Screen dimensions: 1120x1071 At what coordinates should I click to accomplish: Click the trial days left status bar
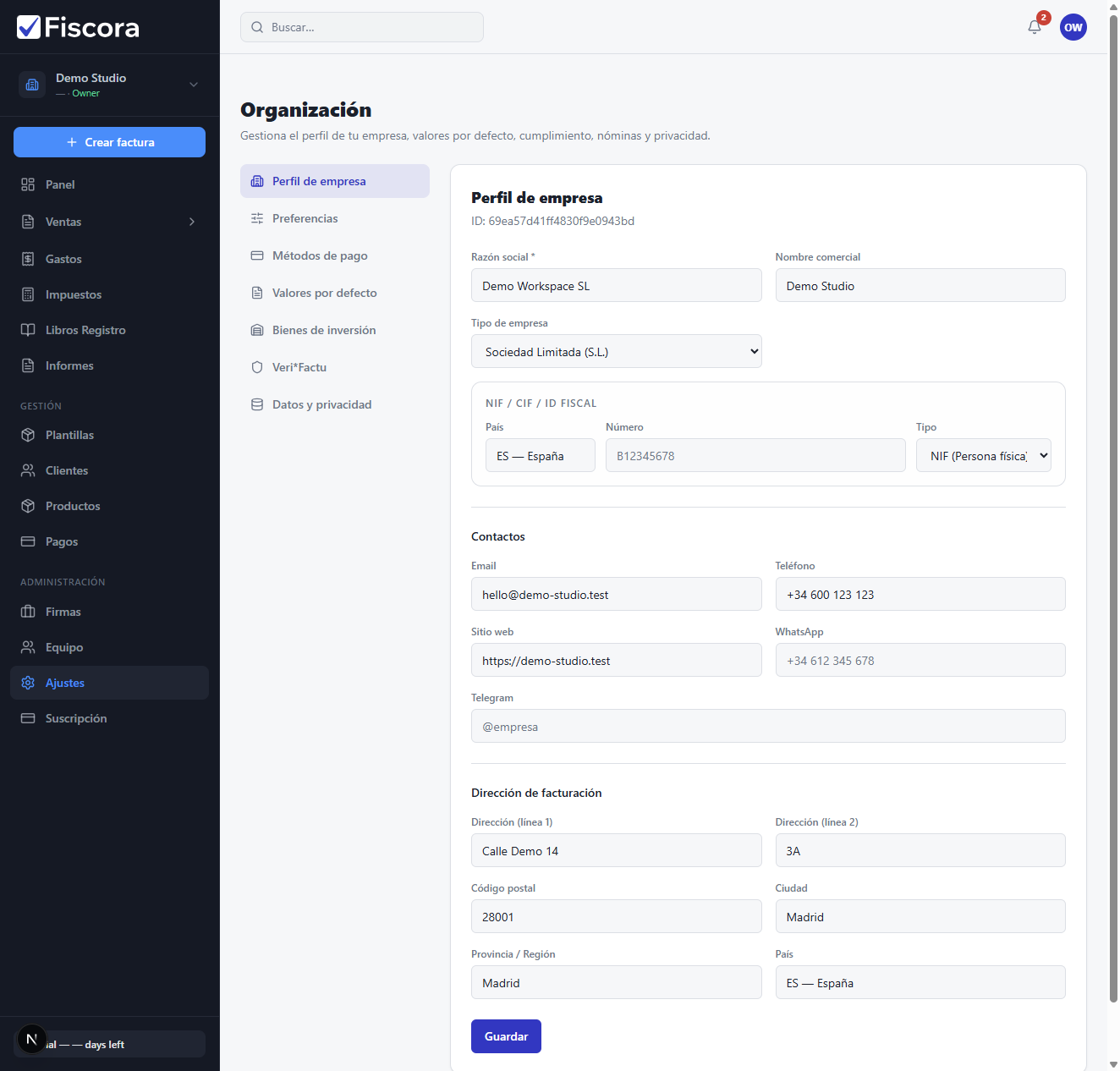109,1044
